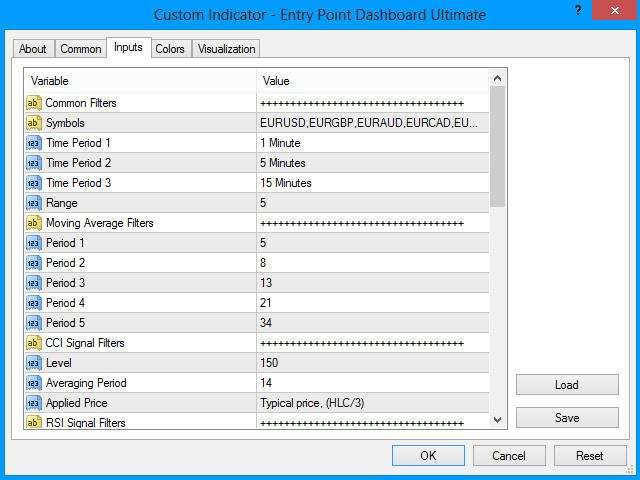Open the Visualization tab
The width and height of the screenshot is (640, 480).
pyautogui.click(x=227, y=49)
